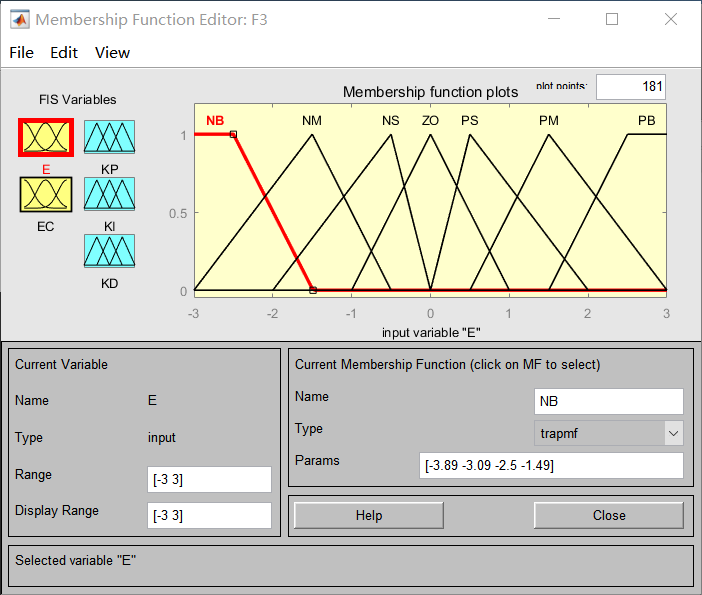Select the PM membership function label
This screenshot has width=702, height=595.
click(549, 120)
